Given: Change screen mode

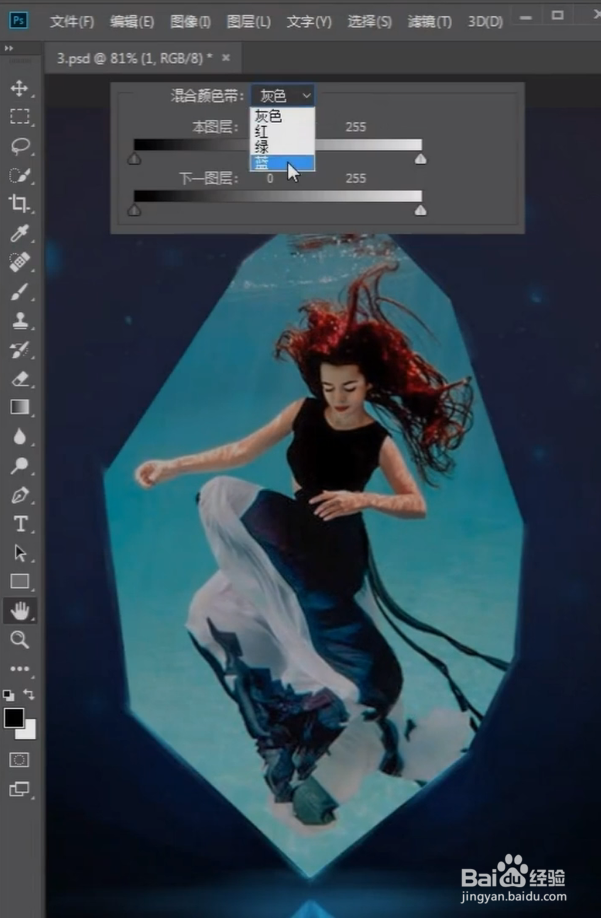Looking at the screenshot, I should 19,789.
